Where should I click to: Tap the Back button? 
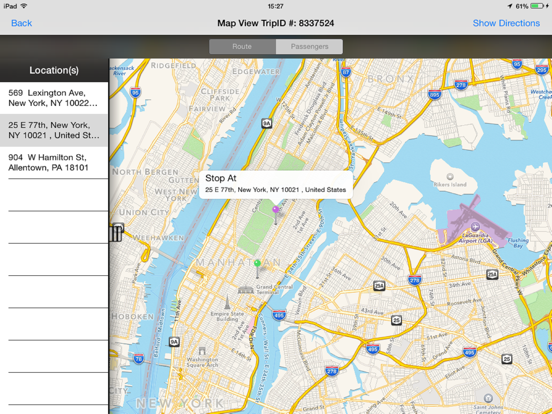[21, 23]
